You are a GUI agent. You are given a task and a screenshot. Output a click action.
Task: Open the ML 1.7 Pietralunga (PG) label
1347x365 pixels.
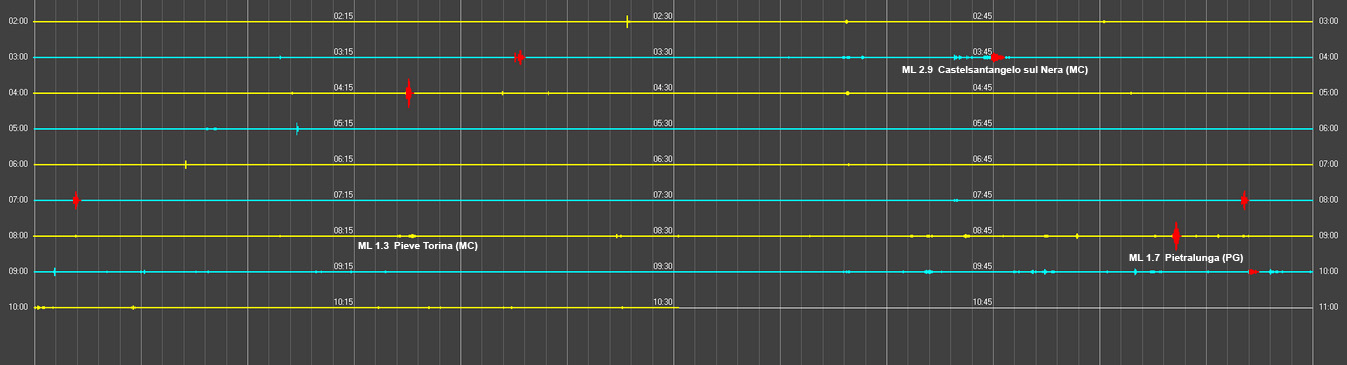coord(1186,258)
